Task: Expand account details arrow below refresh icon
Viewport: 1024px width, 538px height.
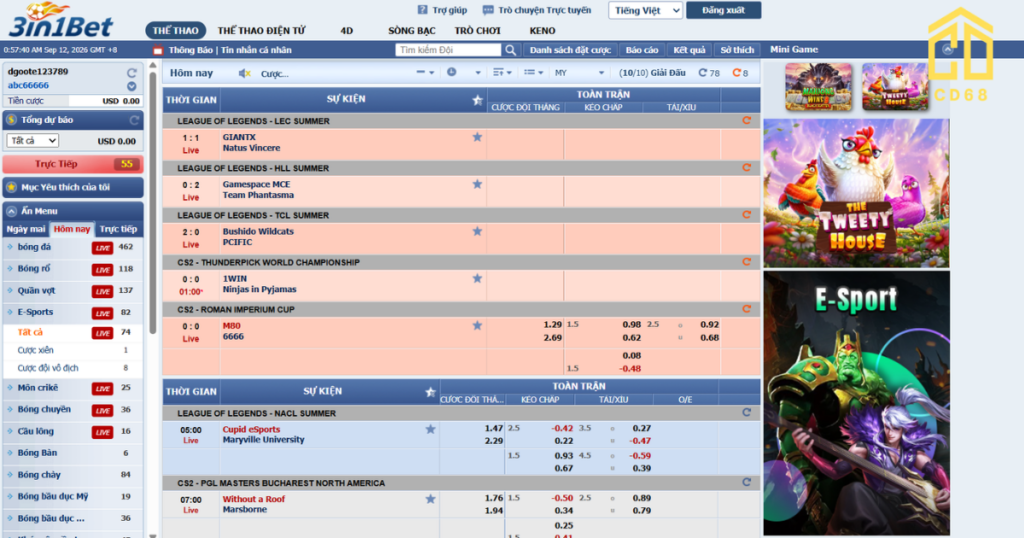Action: 132,86
